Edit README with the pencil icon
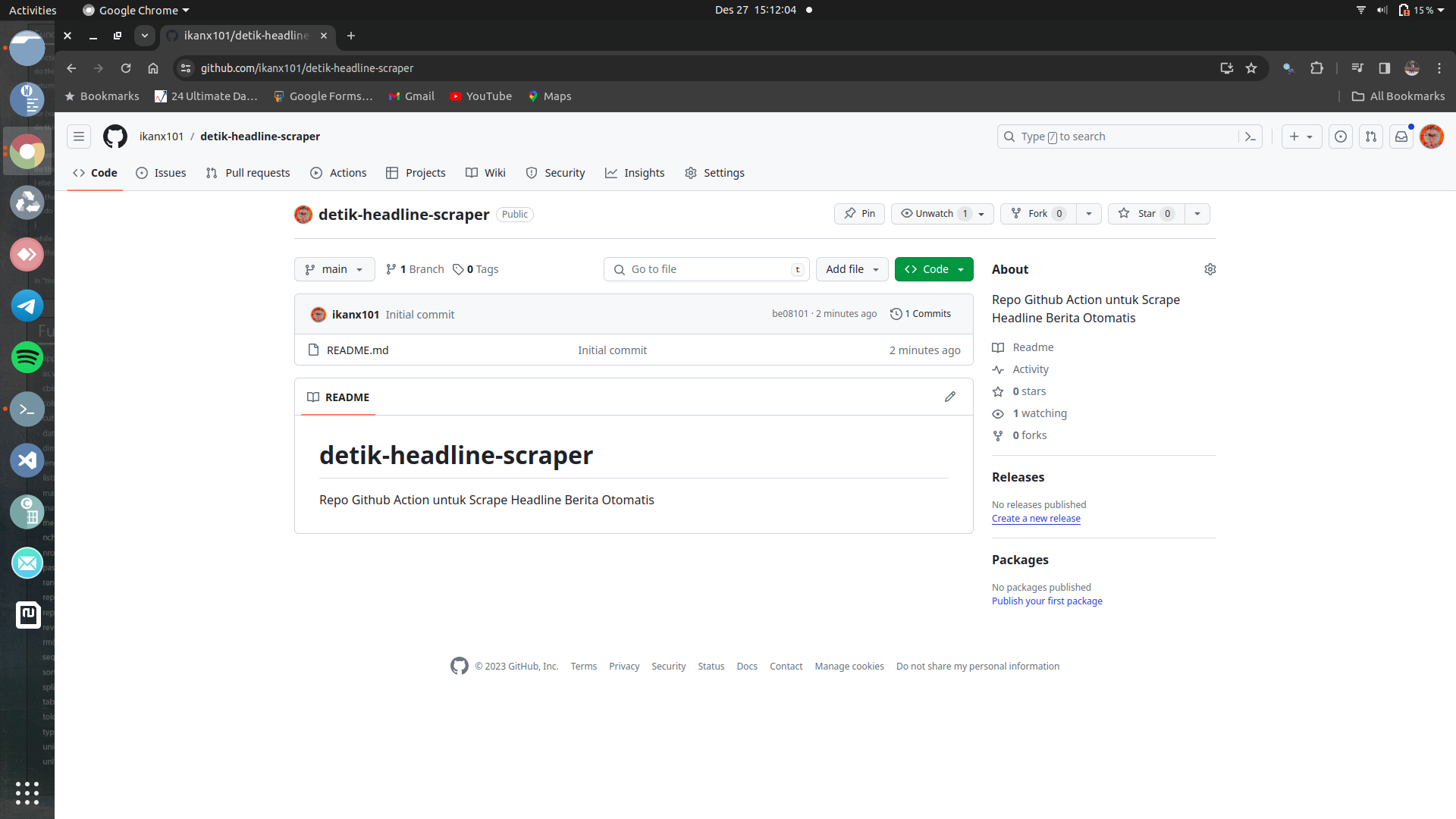Screen dimensions: 1456x819 click(950, 397)
